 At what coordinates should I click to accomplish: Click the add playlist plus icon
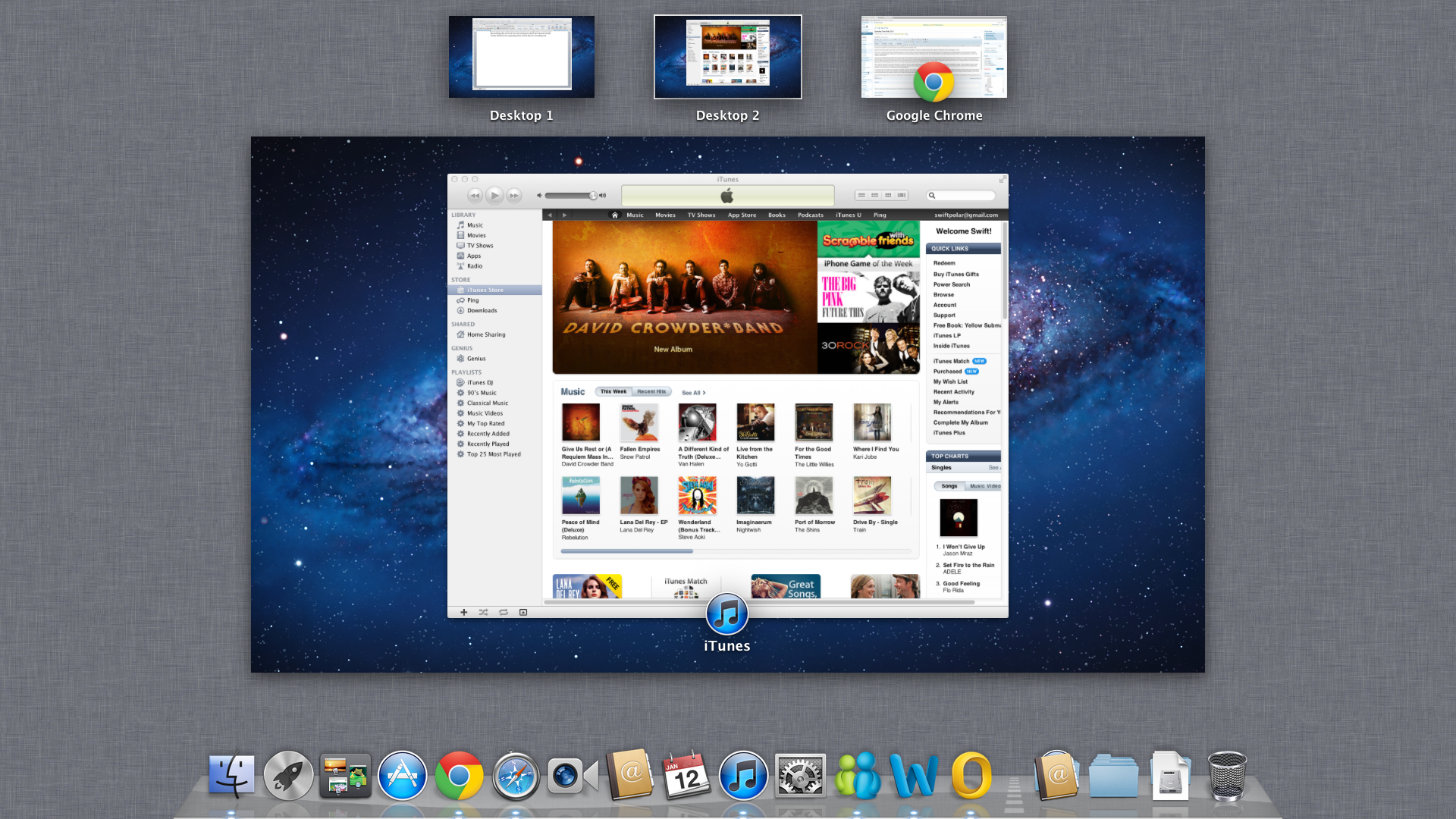463,612
